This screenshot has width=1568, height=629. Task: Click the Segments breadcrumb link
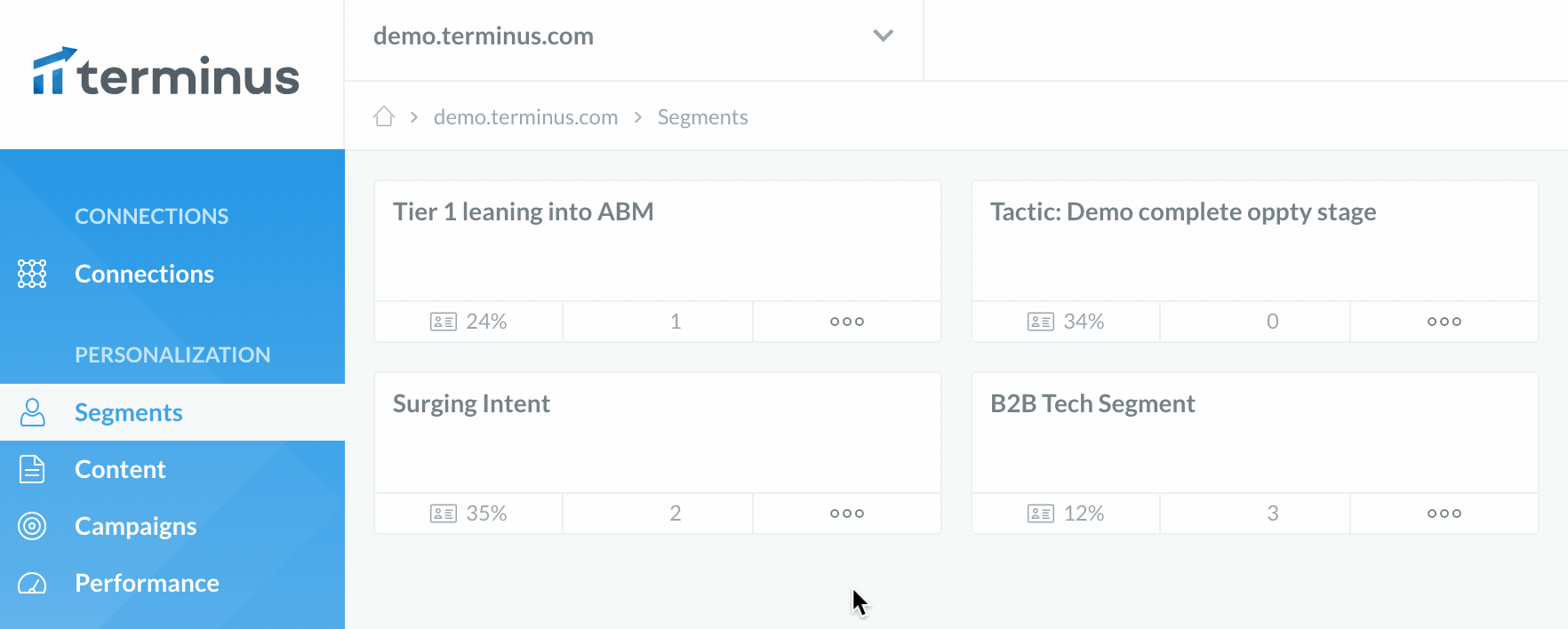point(702,117)
